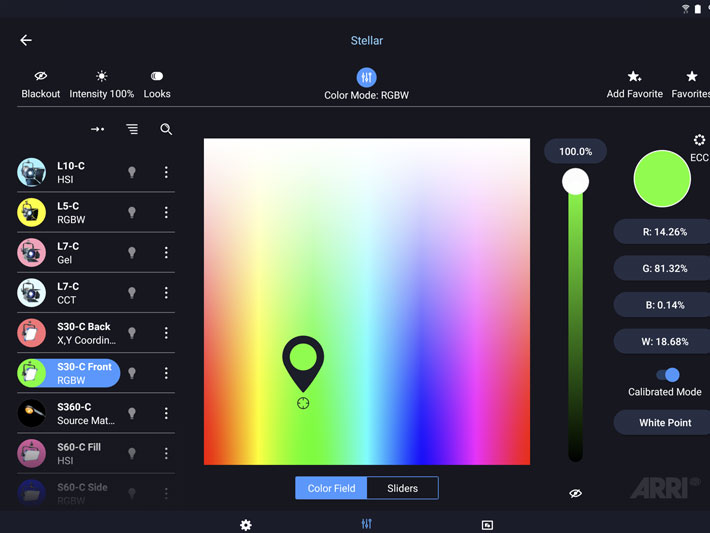
Task: Toggle the bulb for L10-C
Action: [x=132, y=172]
